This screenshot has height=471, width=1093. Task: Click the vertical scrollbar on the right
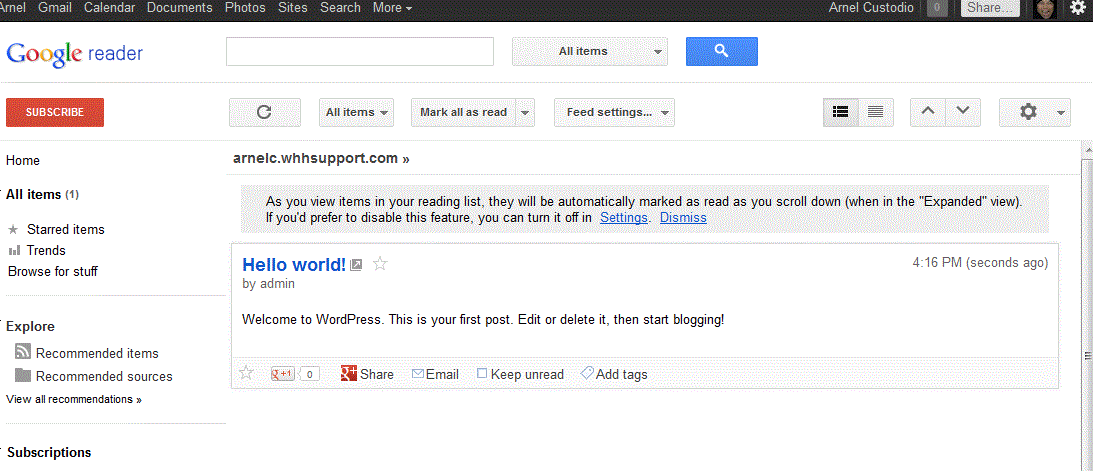[x=1087, y=300]
